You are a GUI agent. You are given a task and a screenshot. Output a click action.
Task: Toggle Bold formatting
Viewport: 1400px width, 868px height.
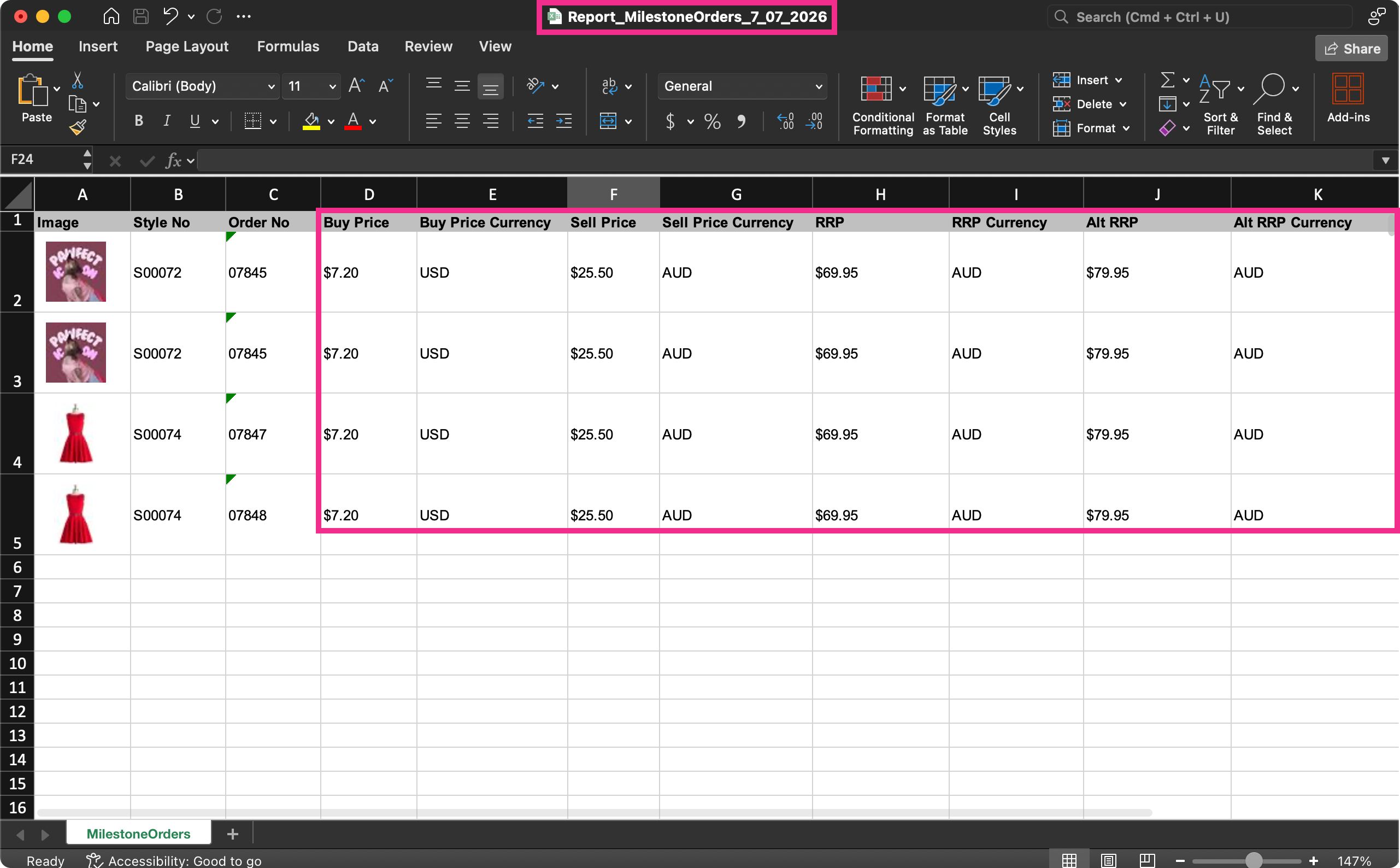pyautogui.click(x=138, y=121)
